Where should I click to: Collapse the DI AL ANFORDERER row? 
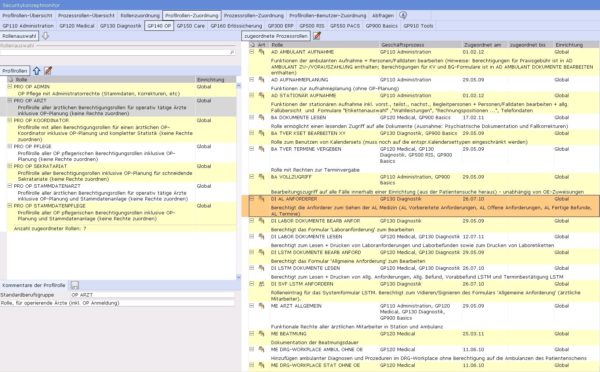click(x=252, y=199)
